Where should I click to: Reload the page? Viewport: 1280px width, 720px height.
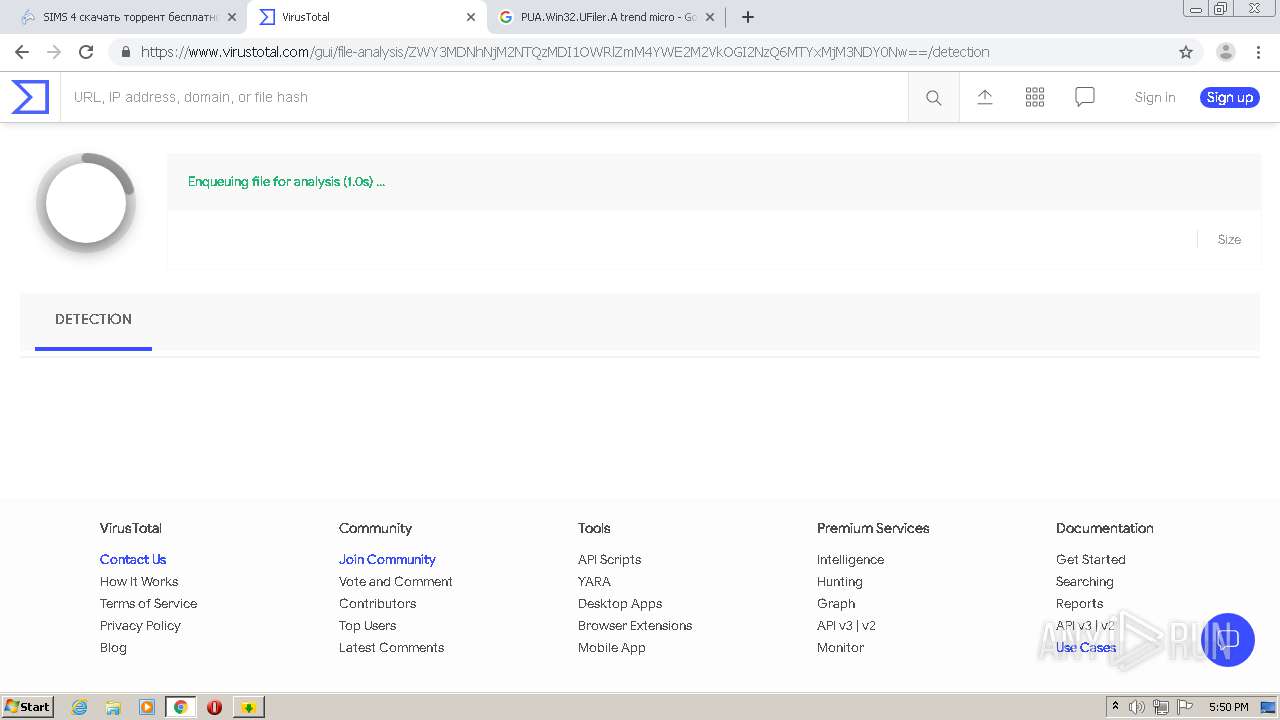coord(86,52)
